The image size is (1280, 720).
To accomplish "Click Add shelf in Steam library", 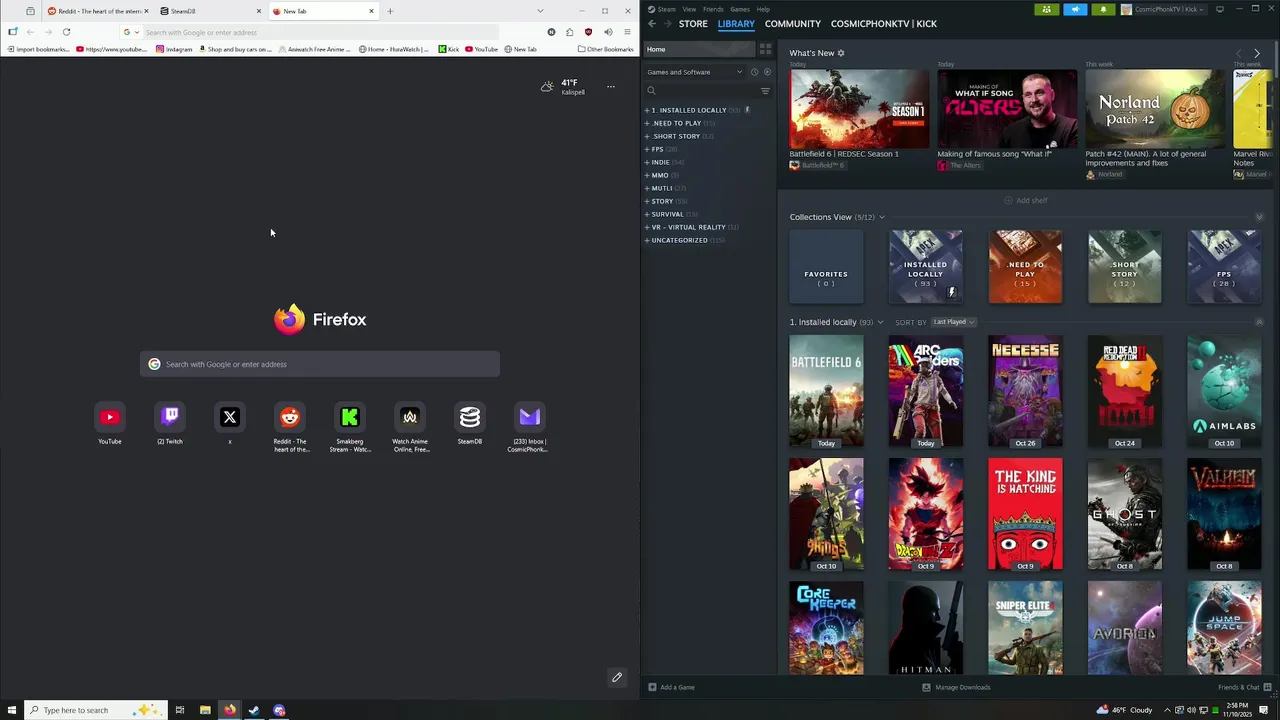I will pos(1026,200).
